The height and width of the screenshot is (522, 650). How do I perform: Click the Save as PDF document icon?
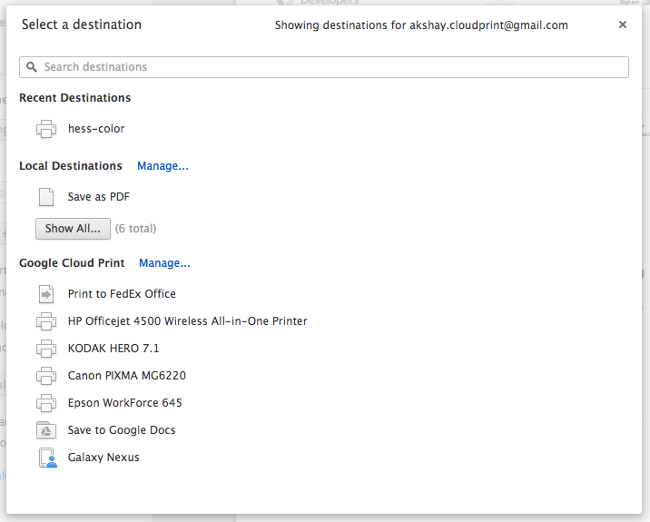tap(46, 197)
